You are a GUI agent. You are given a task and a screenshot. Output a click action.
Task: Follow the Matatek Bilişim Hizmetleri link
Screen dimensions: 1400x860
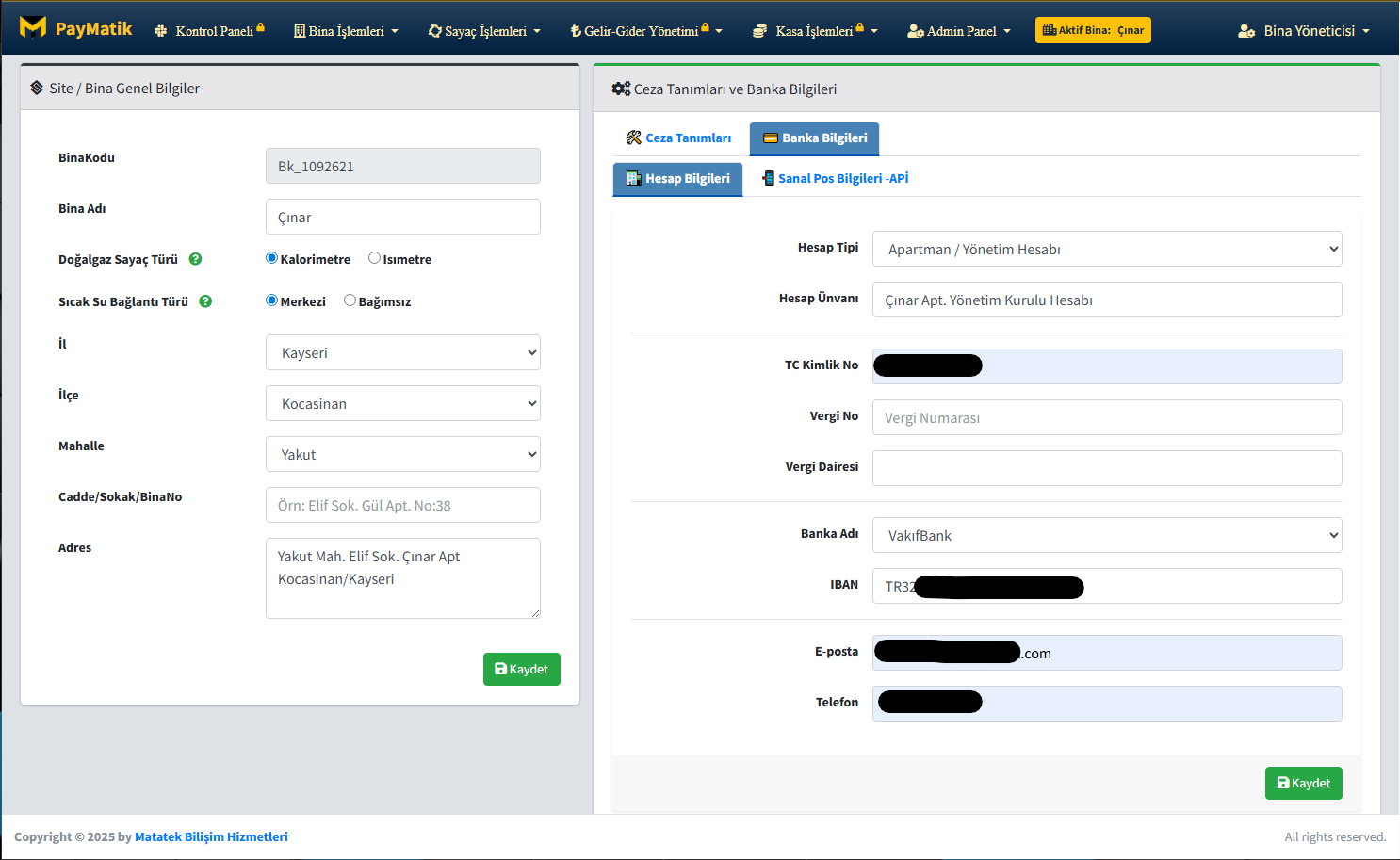point(211,836)
